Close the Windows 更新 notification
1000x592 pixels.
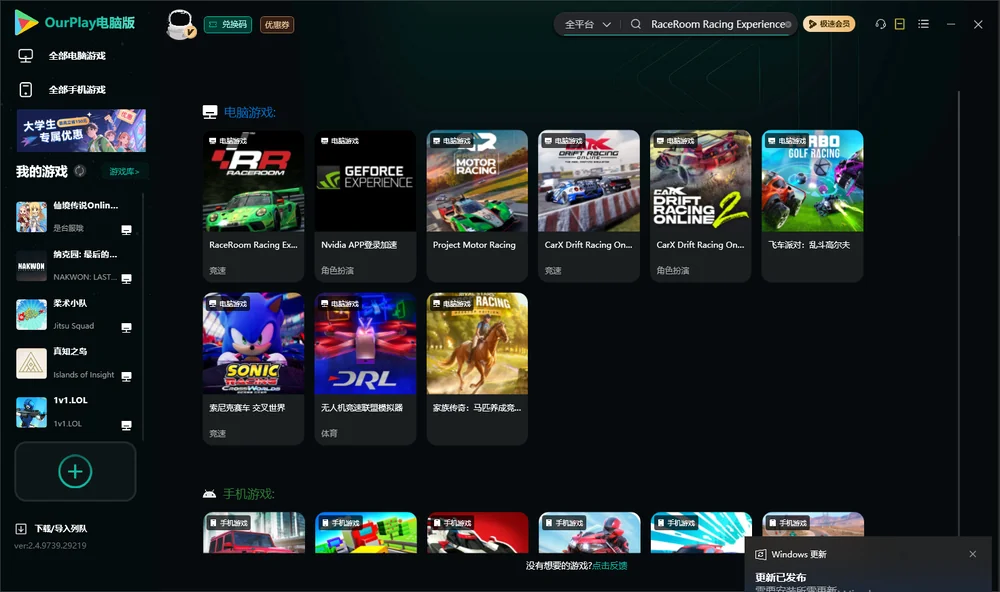973,554
